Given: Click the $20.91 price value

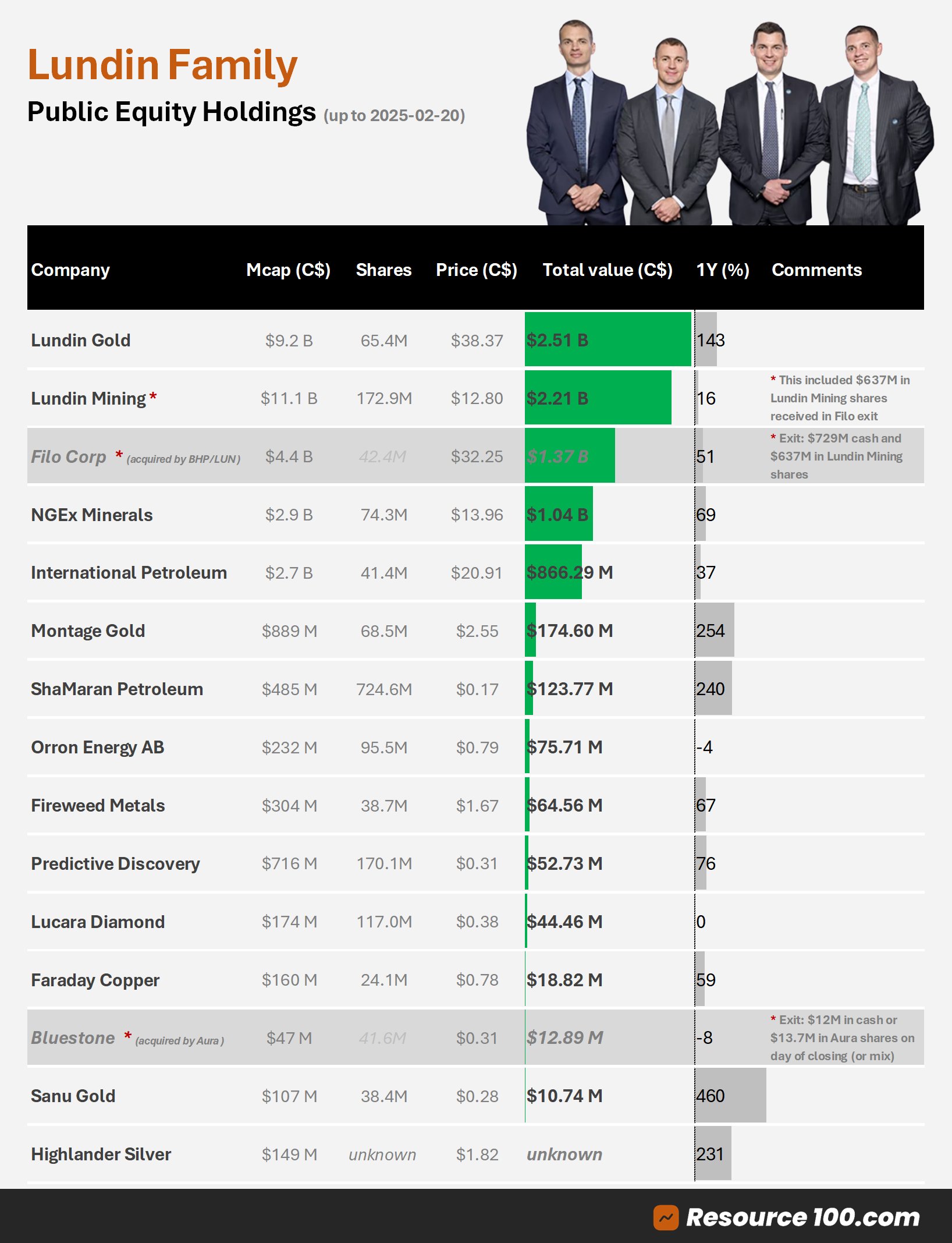Looking at the screenshot, I should click(477, 573).
